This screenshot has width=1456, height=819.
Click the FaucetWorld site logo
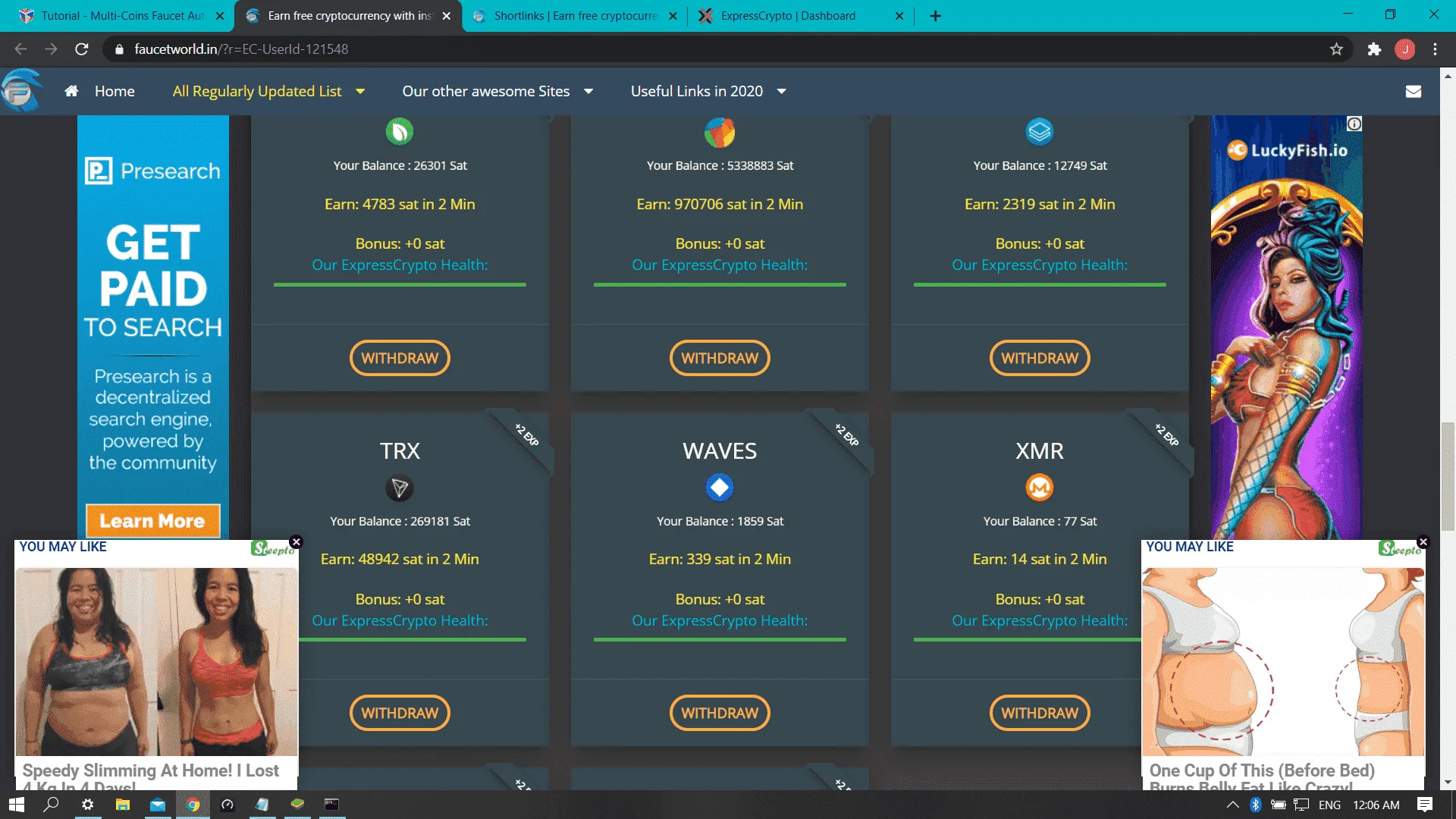pyautogui.click(x=21, y=90)
